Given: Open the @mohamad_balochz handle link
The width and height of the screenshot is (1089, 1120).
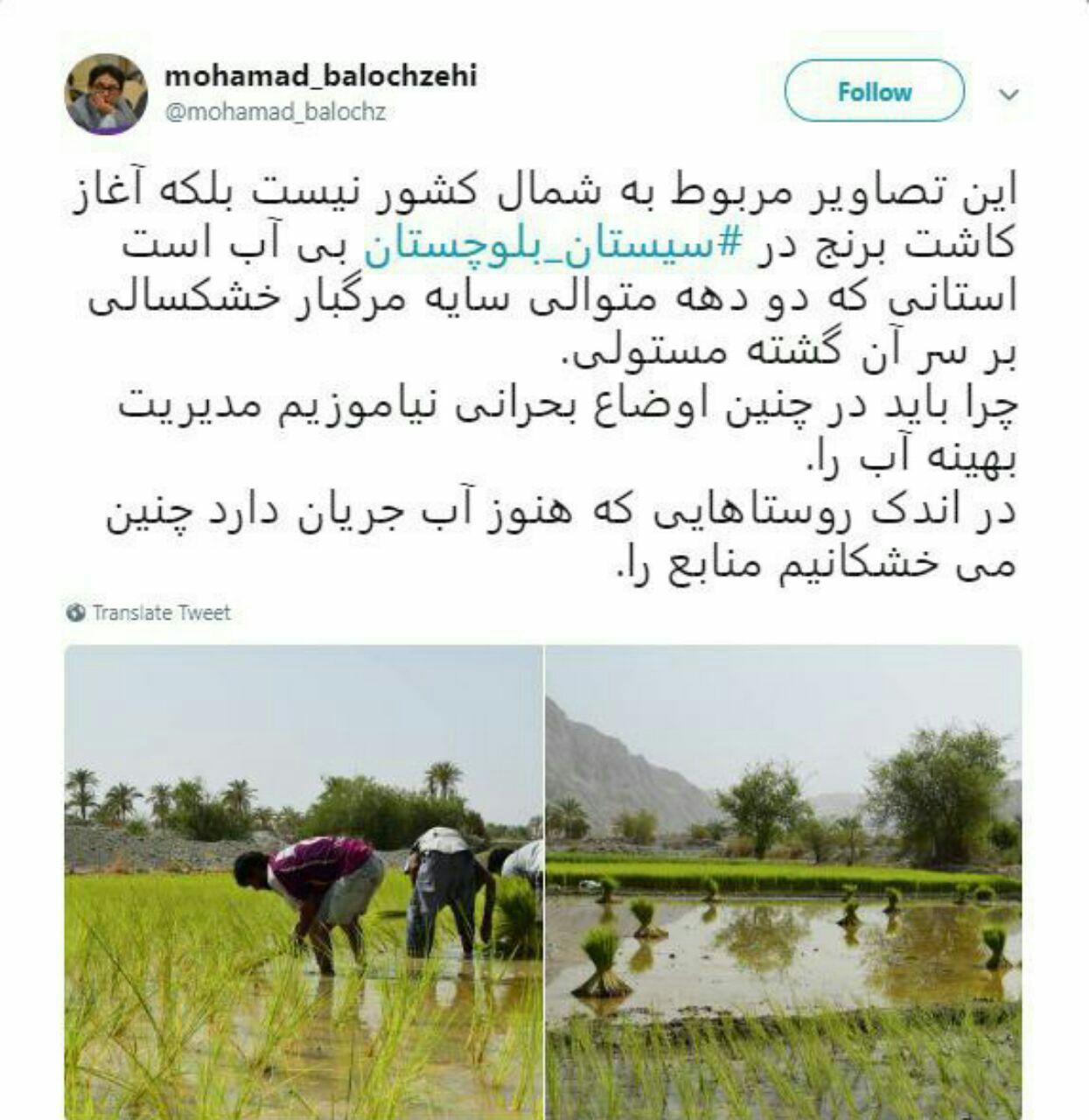Looking at the screenshot, I should [275, 112].
